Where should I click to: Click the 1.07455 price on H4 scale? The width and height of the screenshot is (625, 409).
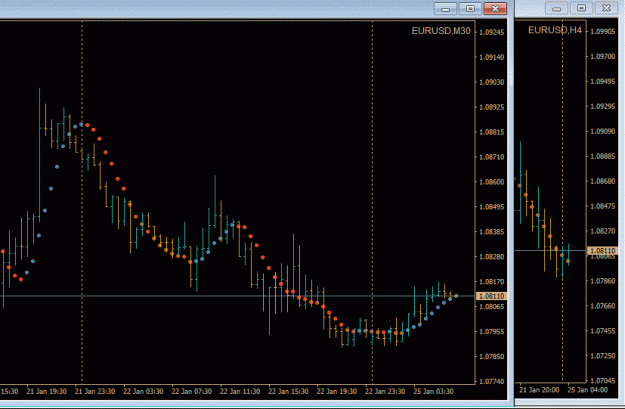[x=603, y=331]
